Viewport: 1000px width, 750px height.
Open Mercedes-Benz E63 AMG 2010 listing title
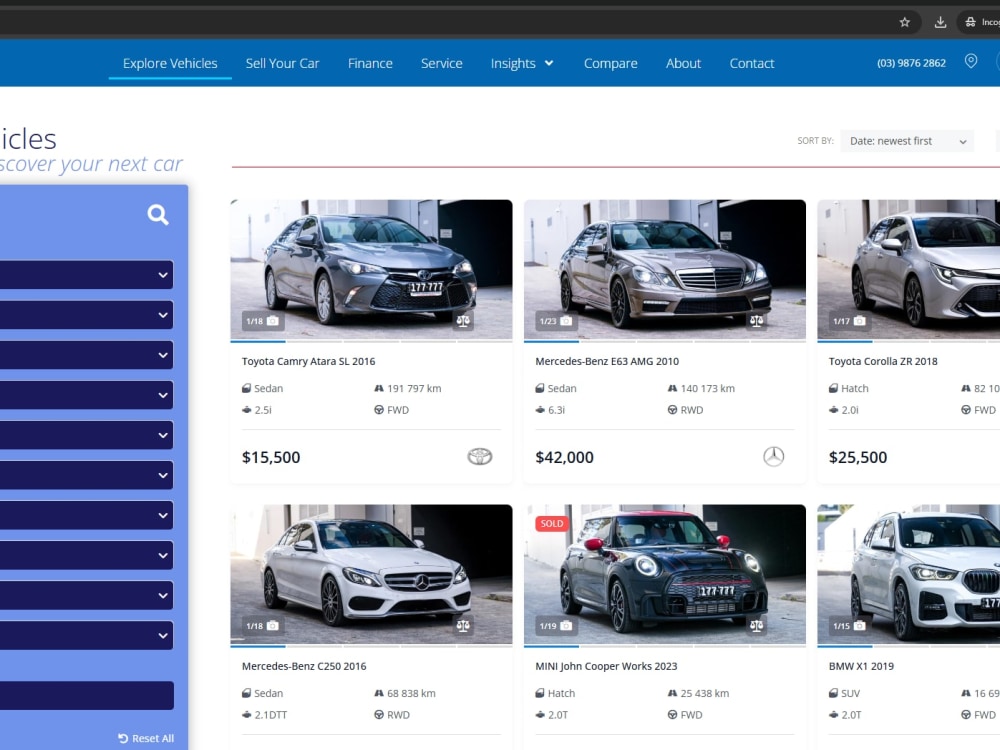(607, 361)
